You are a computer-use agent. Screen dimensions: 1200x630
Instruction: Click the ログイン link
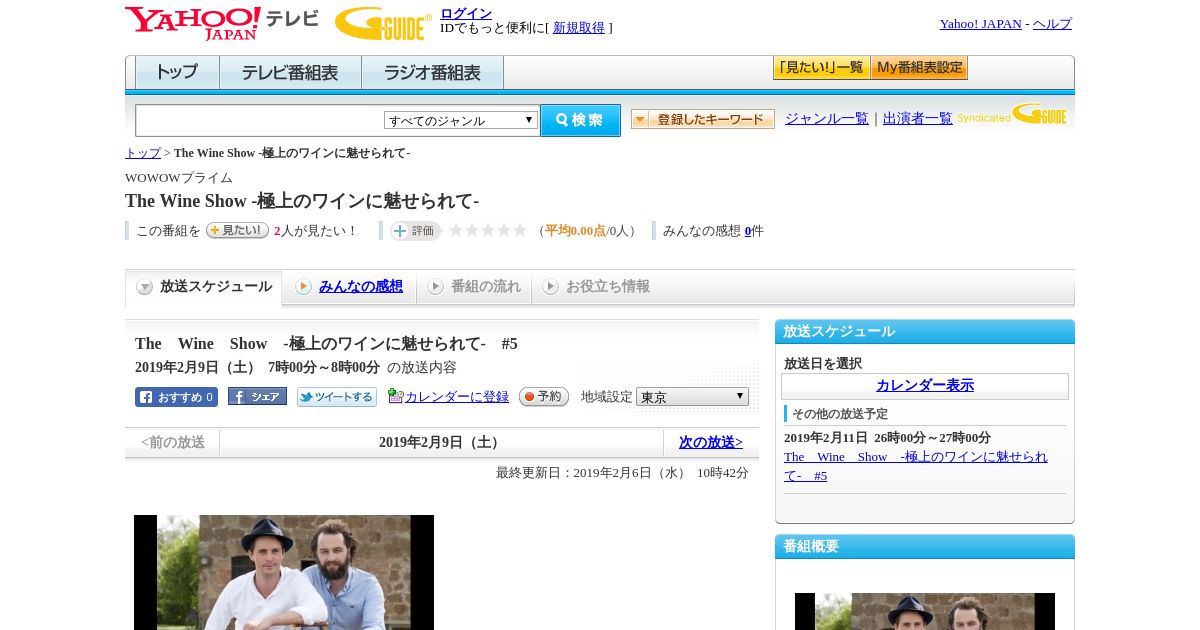(466, 13)
